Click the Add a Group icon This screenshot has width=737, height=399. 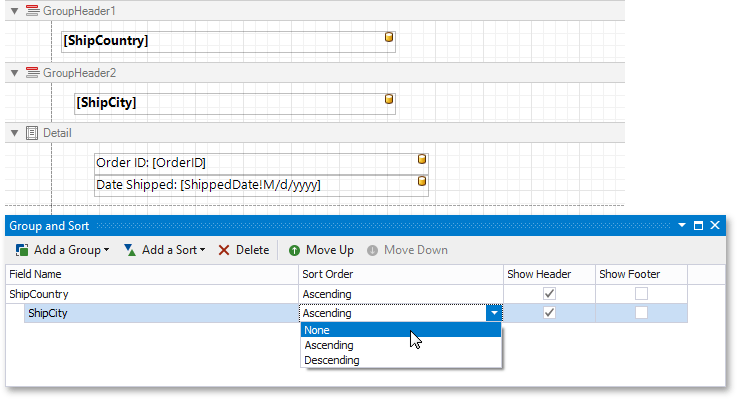22,250
